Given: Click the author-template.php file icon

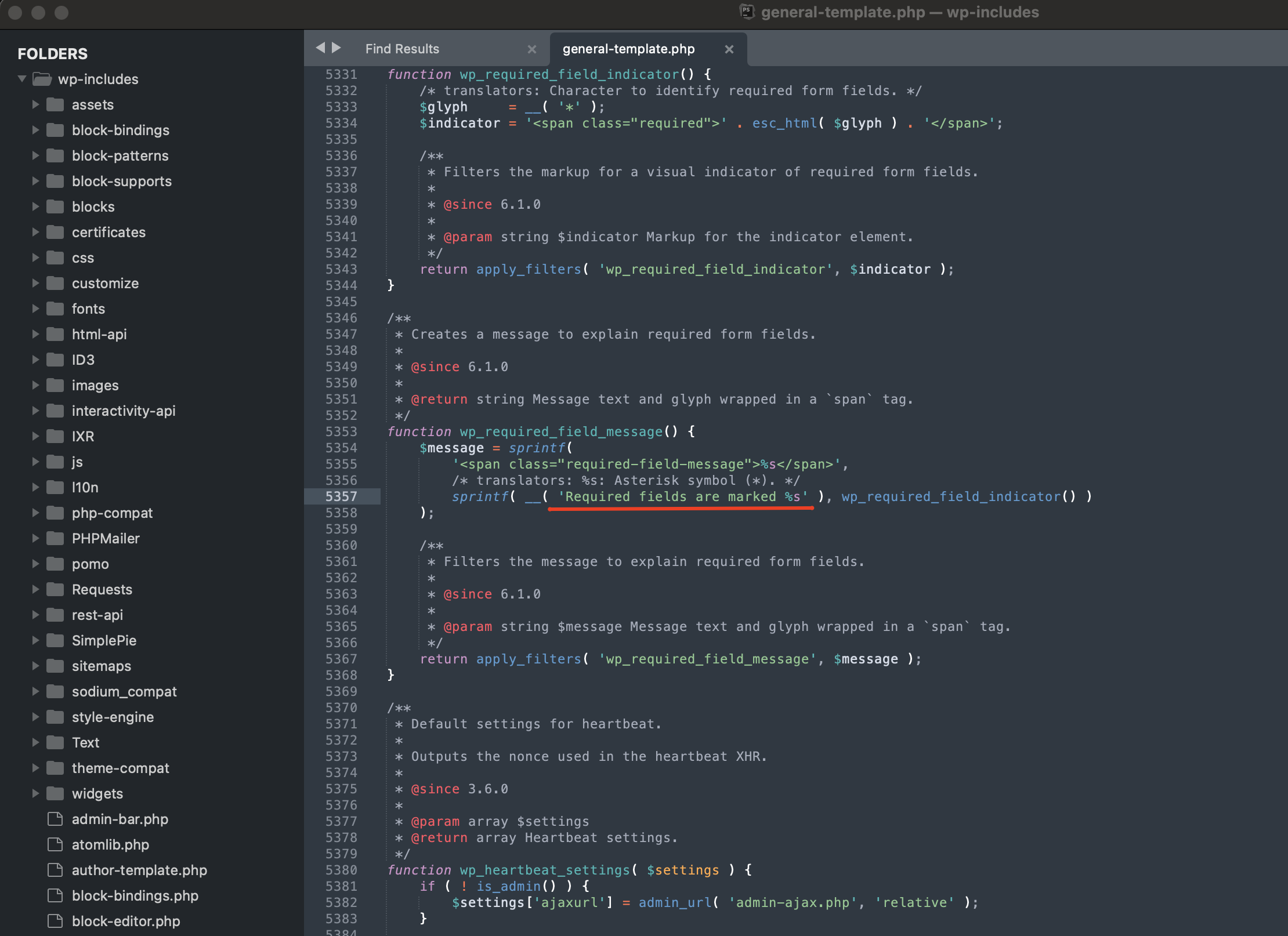Looking at the screenshot, I should click(x=55, y=870).
